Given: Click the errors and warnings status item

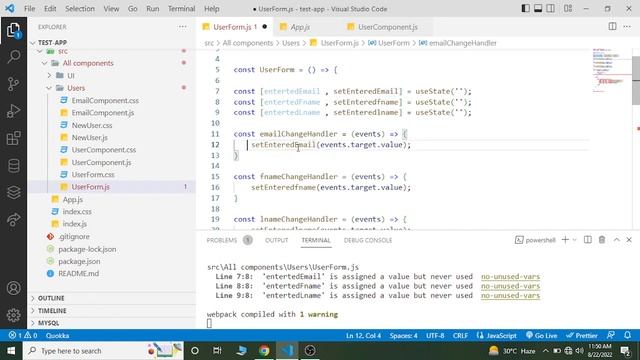Looking at the screenshot, I should pyautogui.click(x=23, y=336).
